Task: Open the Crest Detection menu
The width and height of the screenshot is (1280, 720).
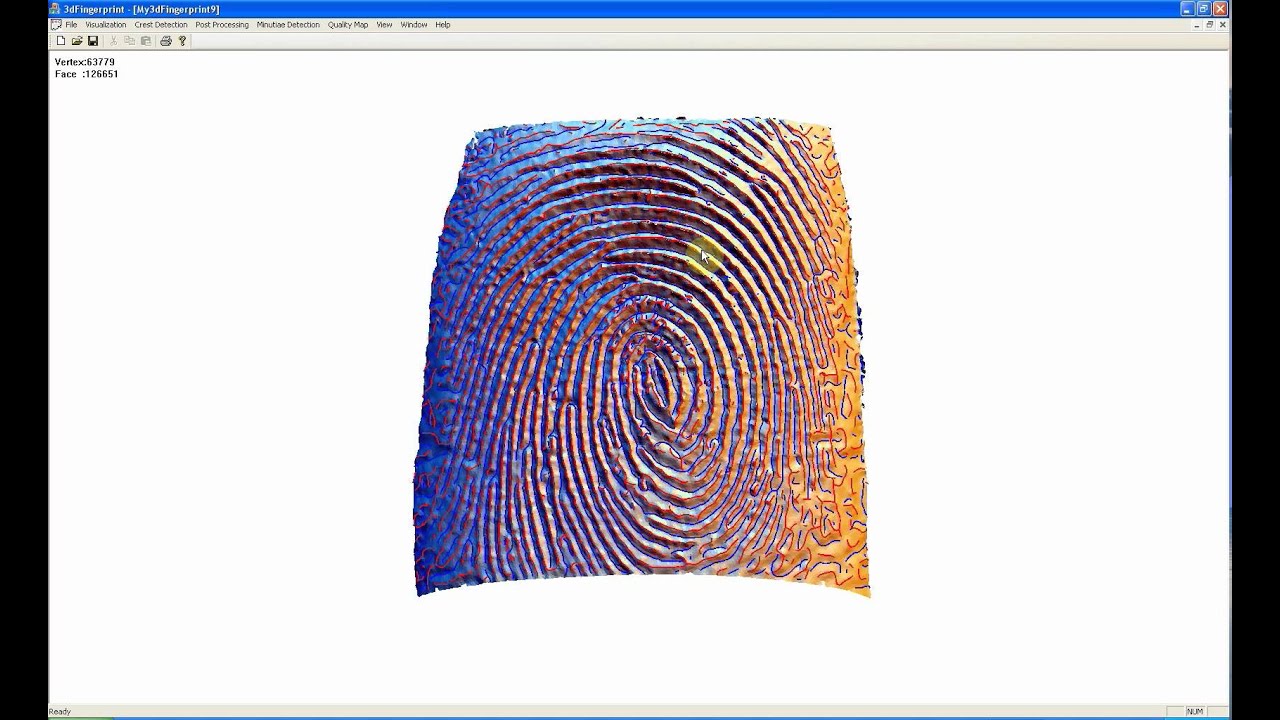Action: 161,24
